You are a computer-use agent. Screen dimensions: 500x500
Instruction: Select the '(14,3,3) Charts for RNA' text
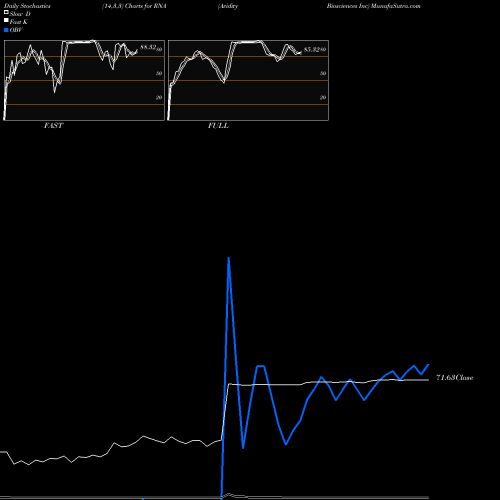tap(134, 6)
